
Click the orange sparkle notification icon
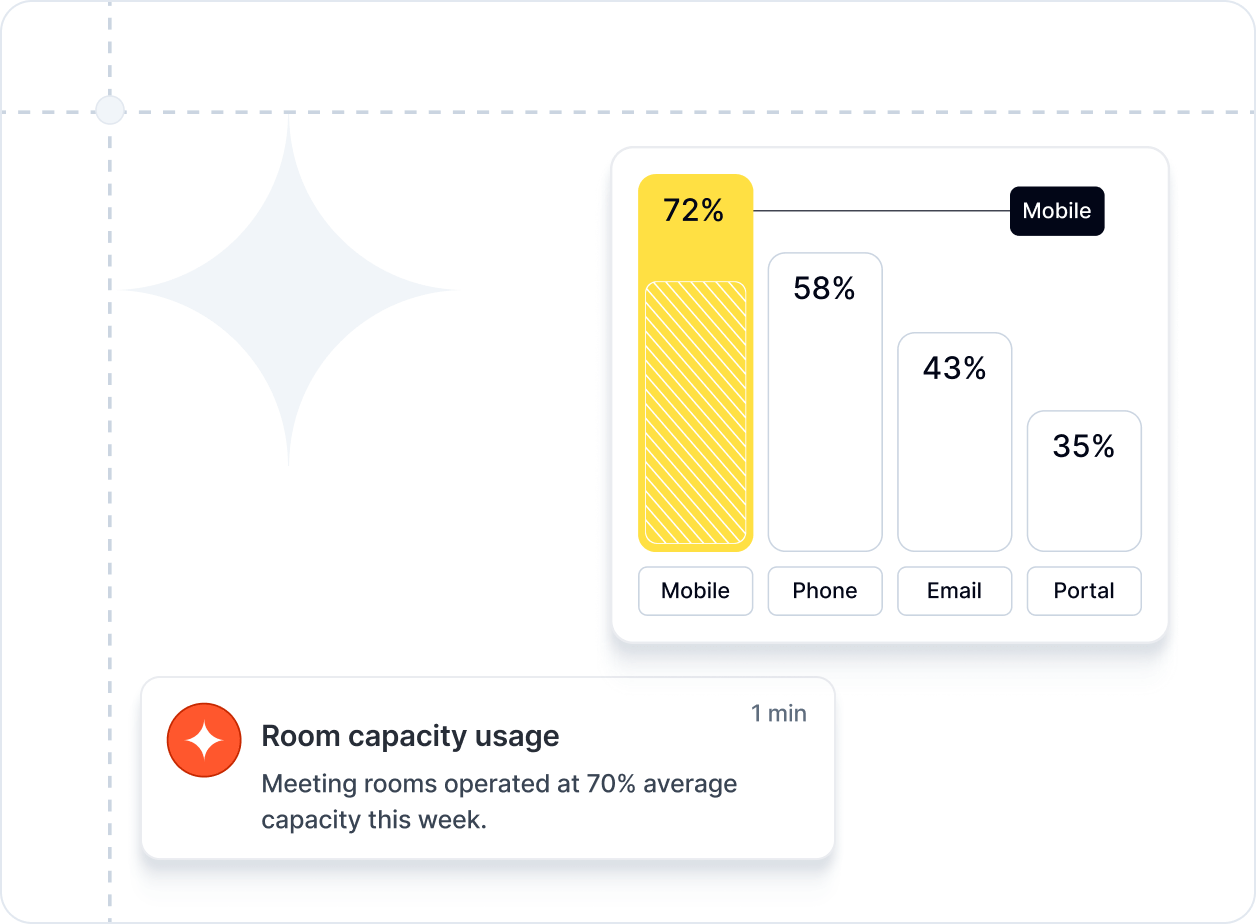(x=204, y=740)
